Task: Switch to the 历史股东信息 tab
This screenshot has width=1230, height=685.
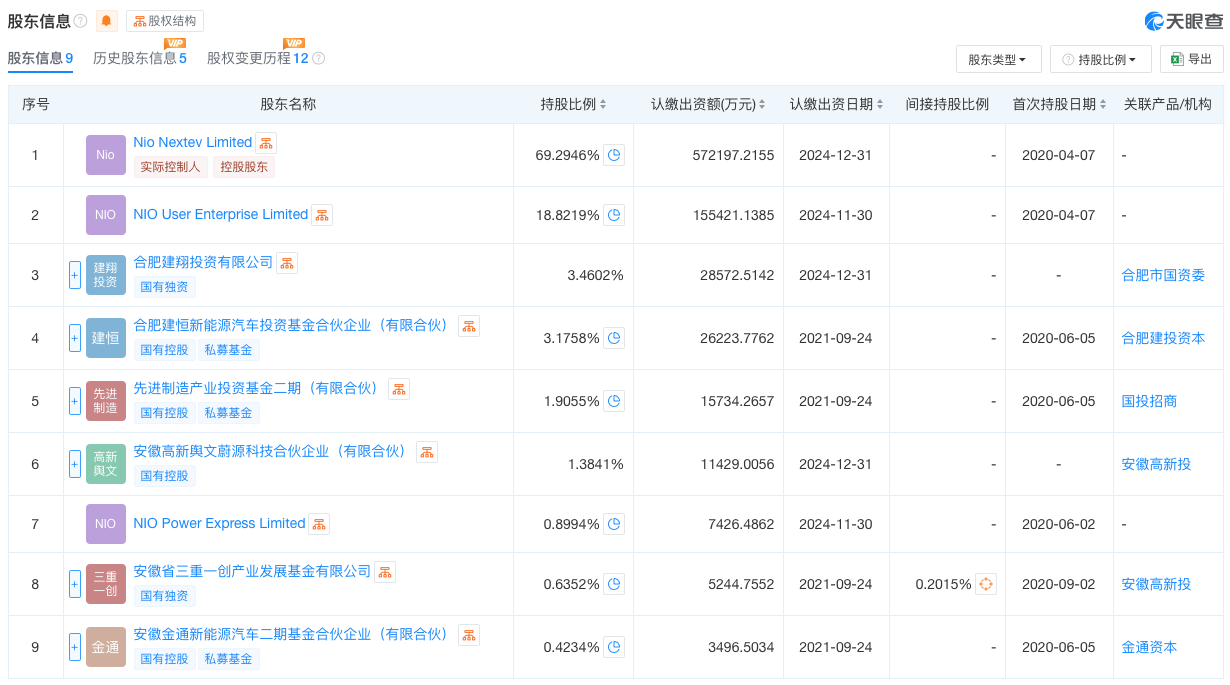Action: click(140, 58)
